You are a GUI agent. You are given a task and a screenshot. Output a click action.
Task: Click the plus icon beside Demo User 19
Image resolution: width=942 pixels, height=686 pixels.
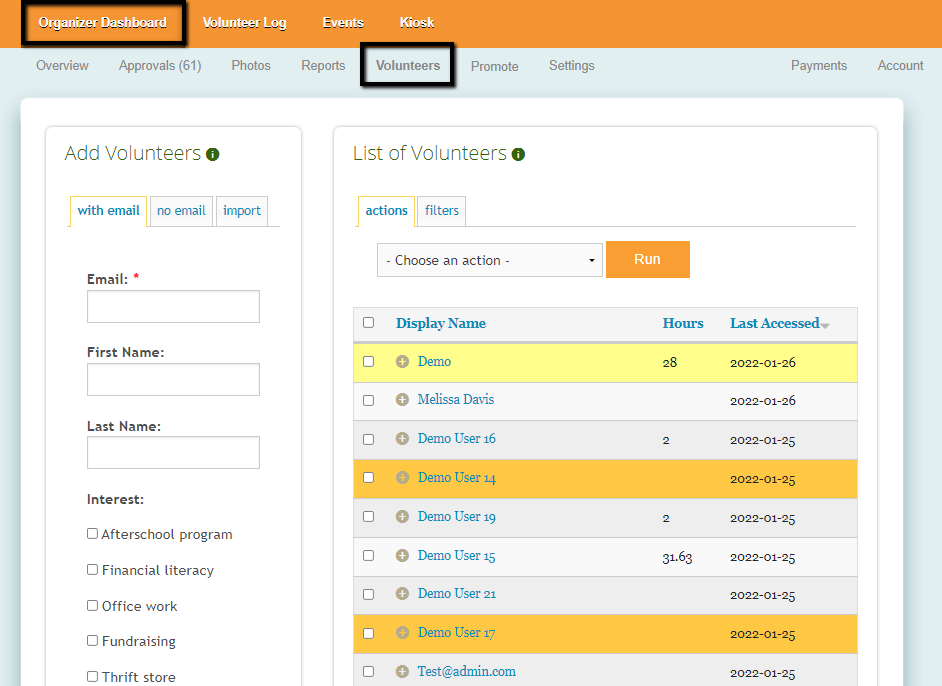402,517
